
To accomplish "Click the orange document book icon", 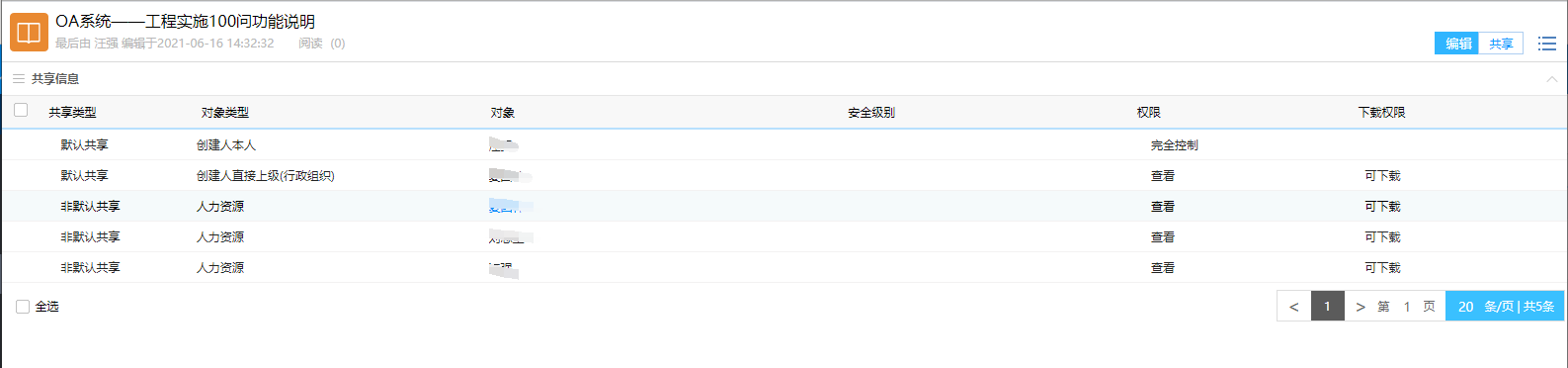I will pyautogui.click(x=29, y=32).
